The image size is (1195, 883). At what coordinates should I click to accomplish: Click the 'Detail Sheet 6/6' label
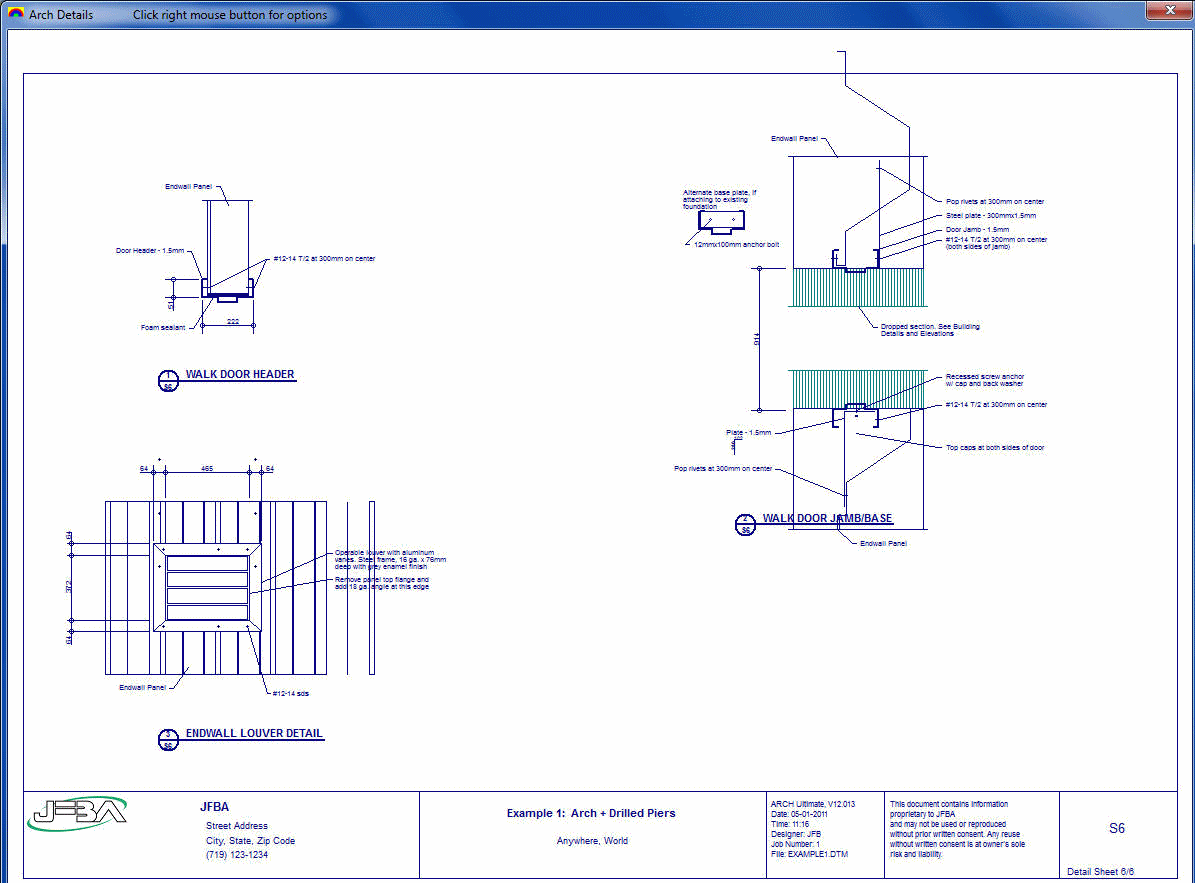click(x=1101, y=871)
